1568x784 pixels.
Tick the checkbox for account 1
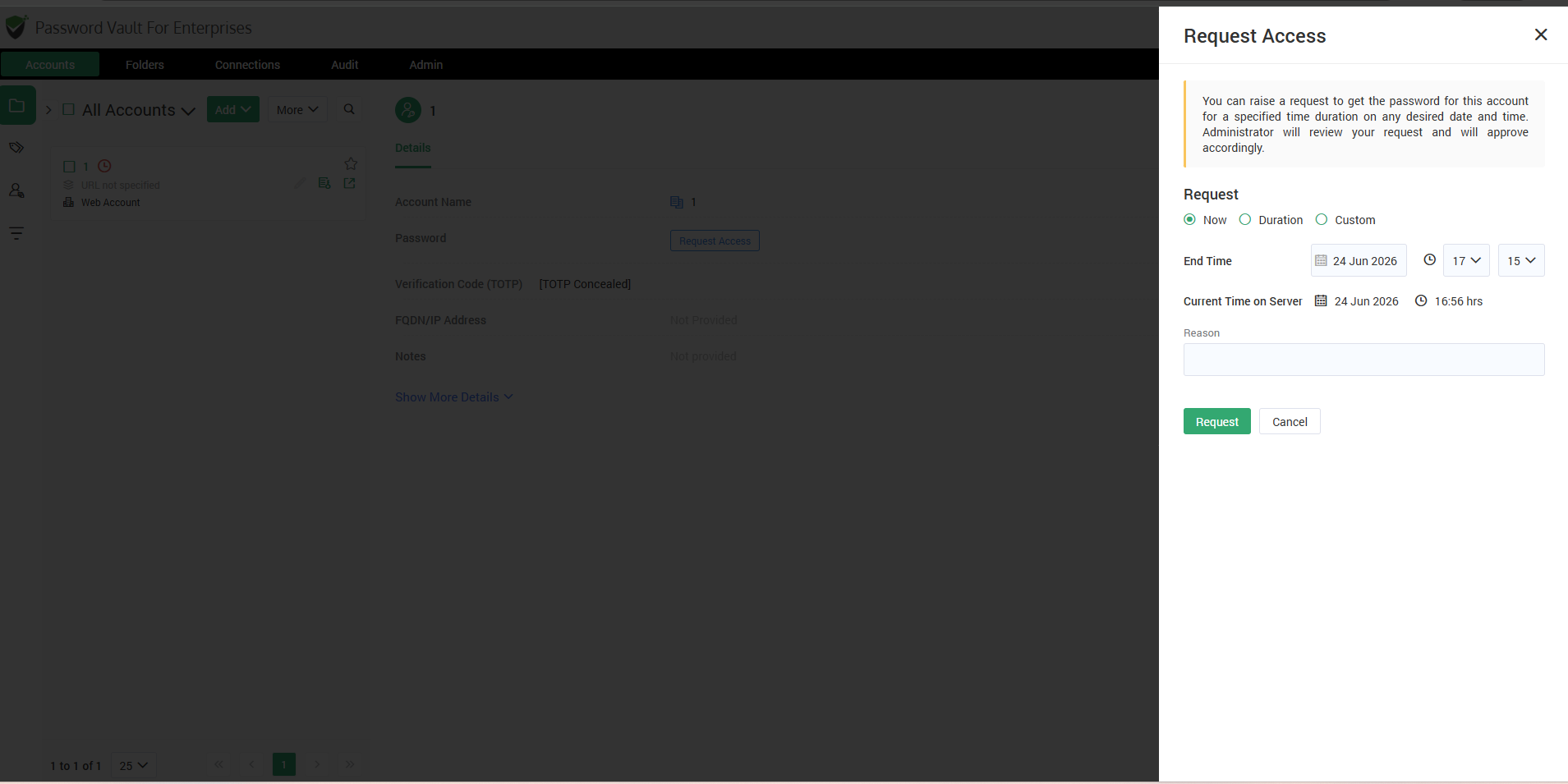(69, 166)
